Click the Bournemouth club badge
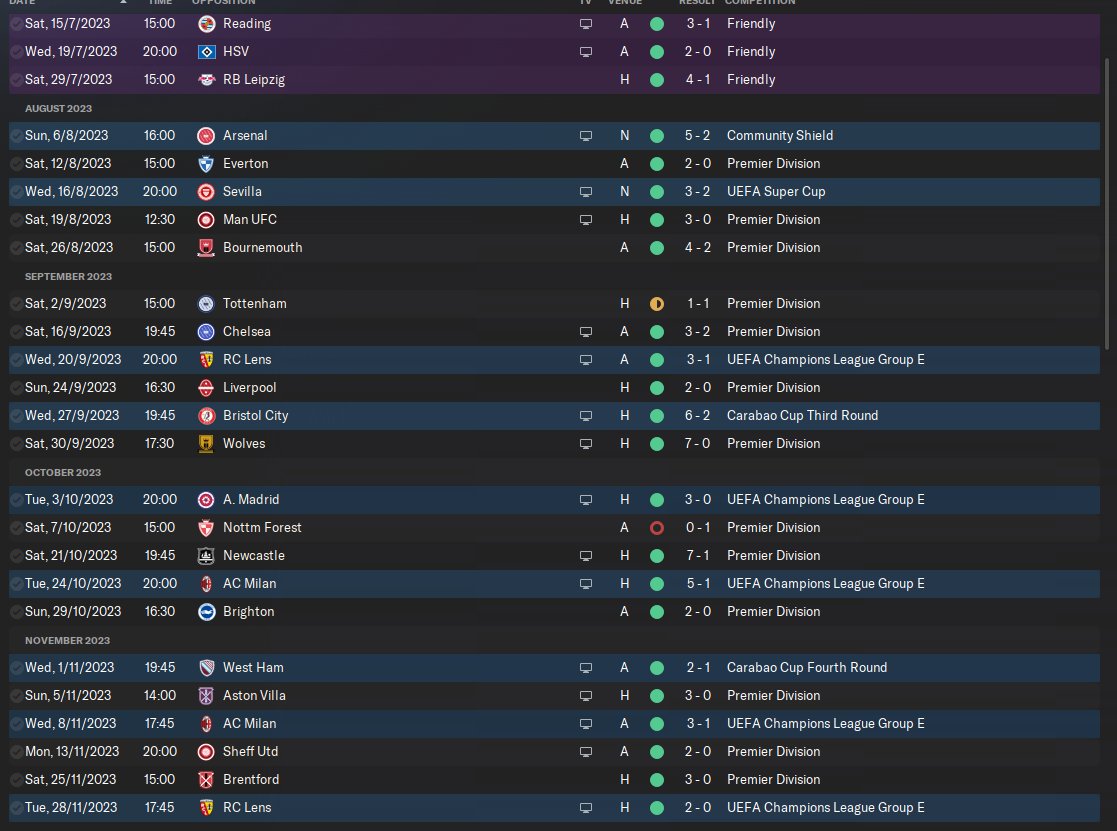The image size is (1117, 831). point(206,247)
